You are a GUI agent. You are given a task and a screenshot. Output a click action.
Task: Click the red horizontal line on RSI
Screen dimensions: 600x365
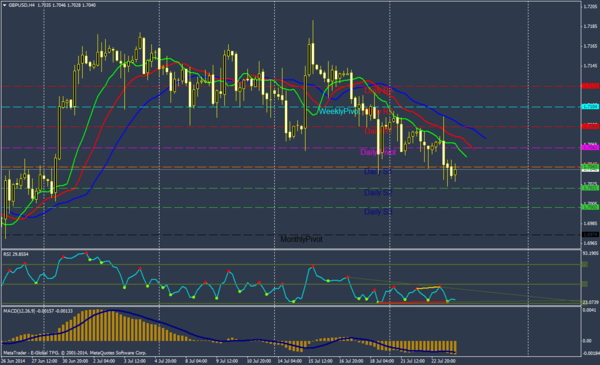click(x=412, y=302)
